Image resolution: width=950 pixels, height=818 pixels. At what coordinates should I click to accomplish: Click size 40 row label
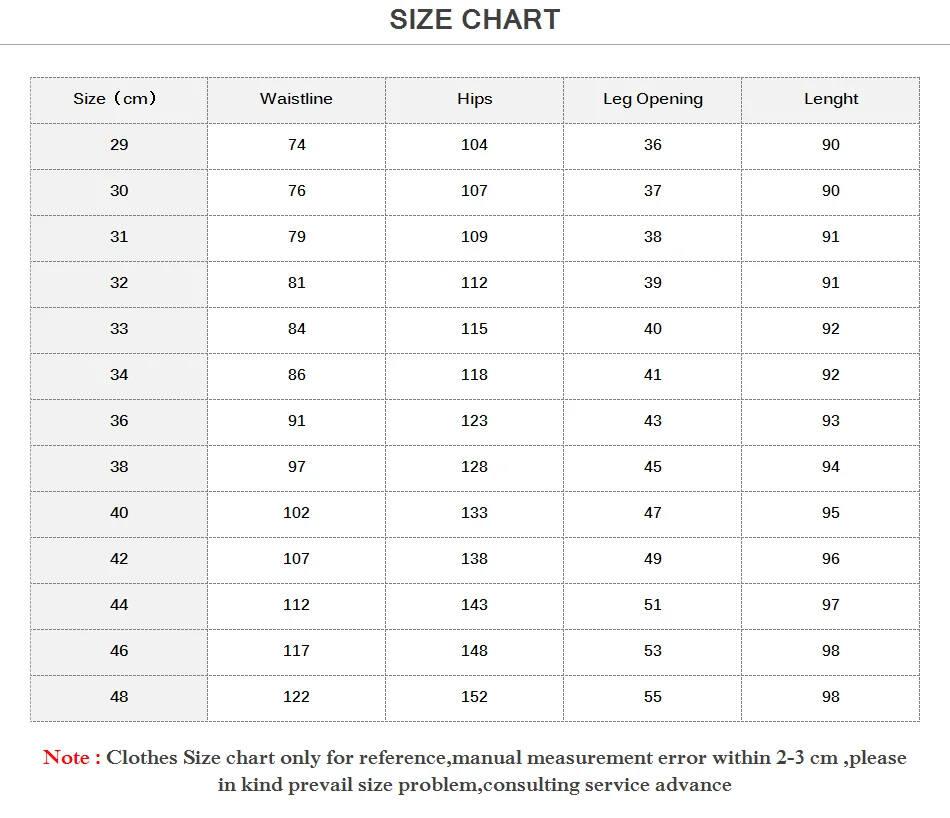click(119, 513)
